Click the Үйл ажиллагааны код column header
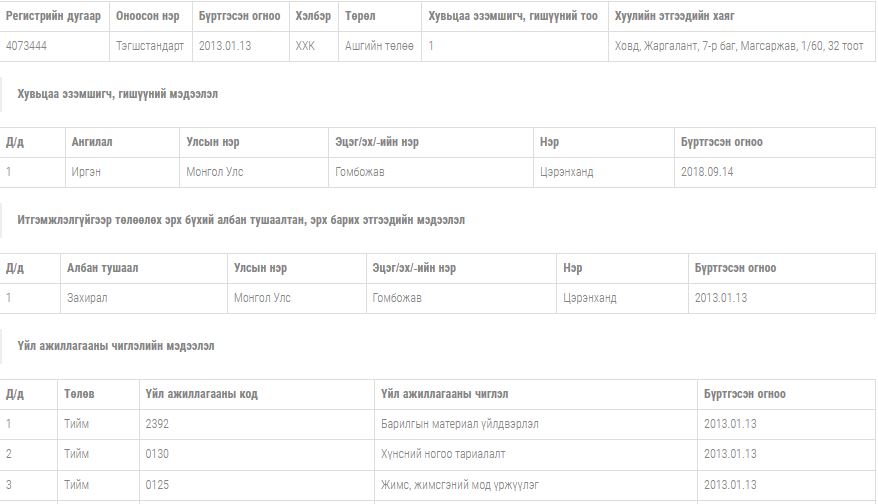 pyautogui.click(x=201, y=394)
